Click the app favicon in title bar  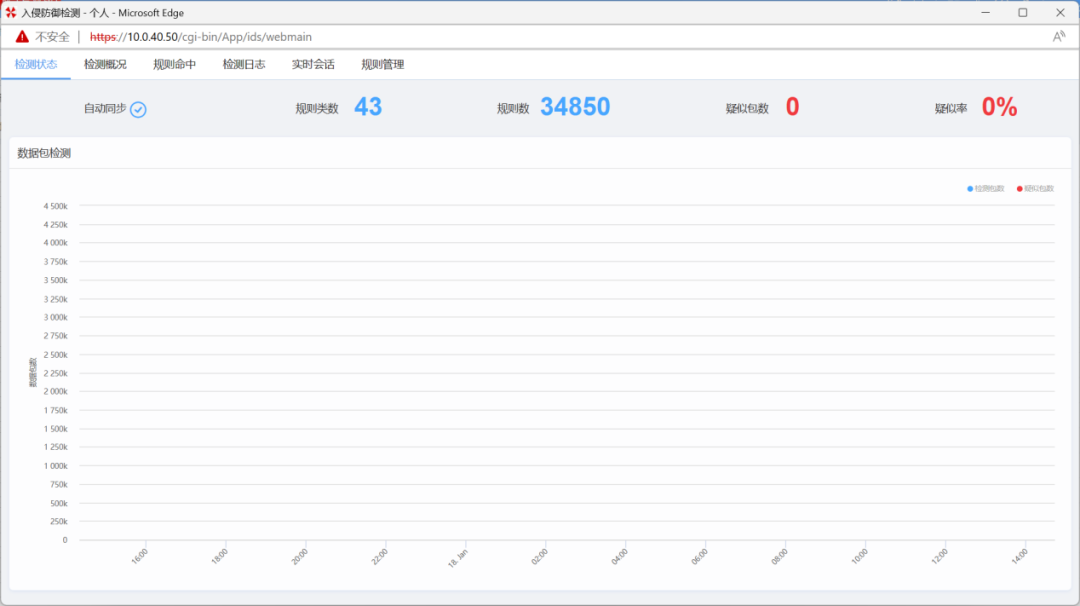tap(10, 12)
